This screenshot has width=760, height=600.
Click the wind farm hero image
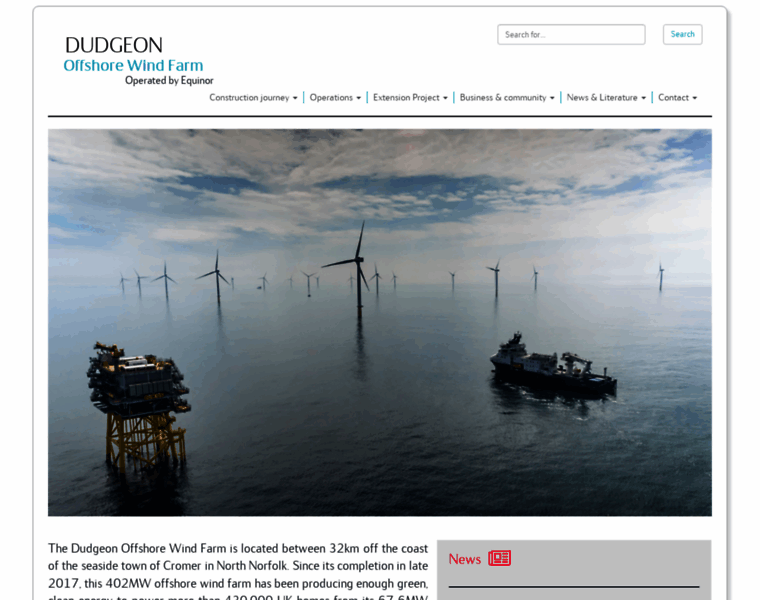click(x=380, y=322)
